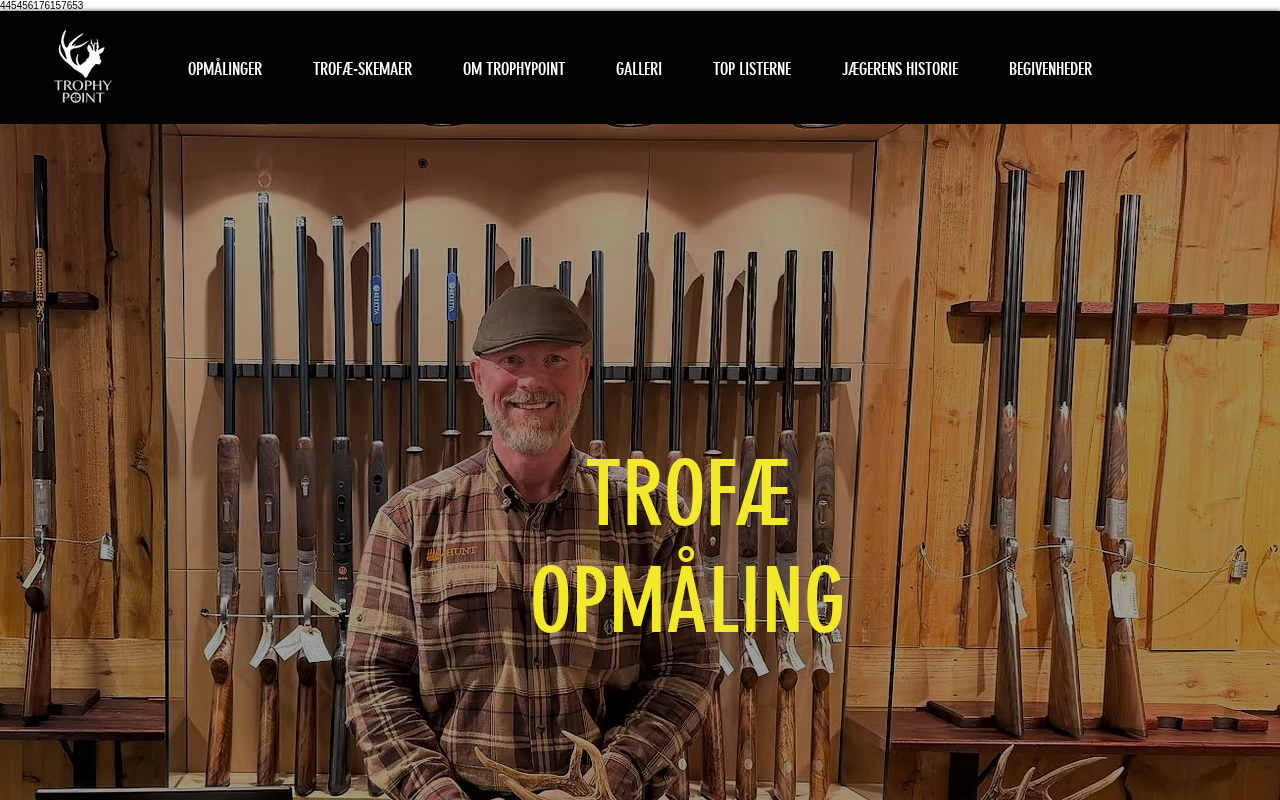Open Om Trophypoint in the navigation
The height and width of the screenshot is (800, 1280).
pos(514,69)
